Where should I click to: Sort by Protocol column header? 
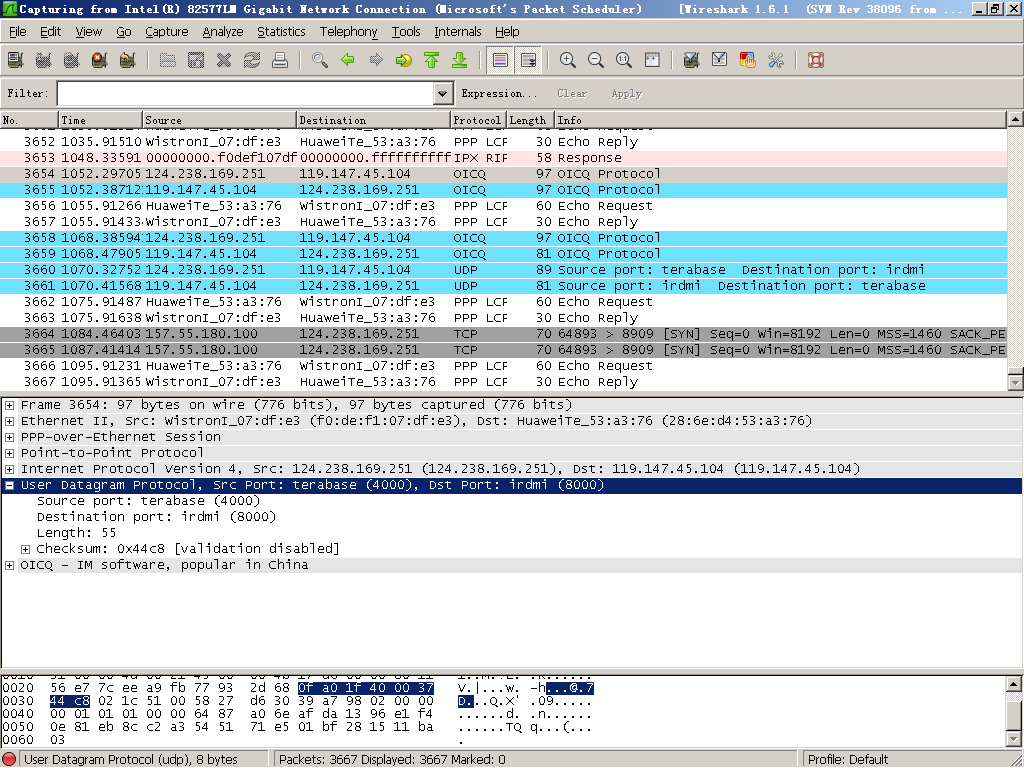click(x=479, y=120)
